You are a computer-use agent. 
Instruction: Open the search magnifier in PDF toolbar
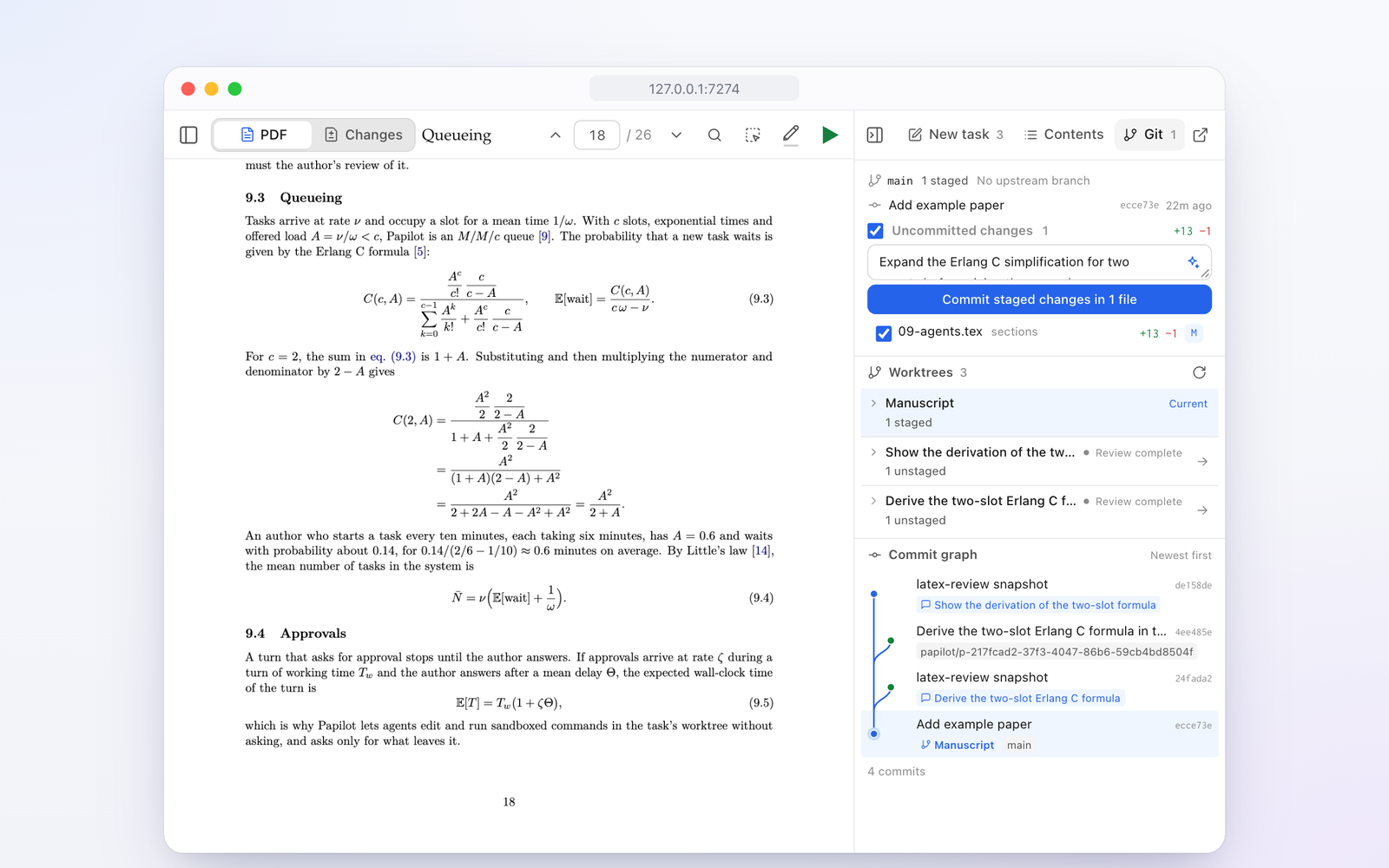tap(714, 135)
